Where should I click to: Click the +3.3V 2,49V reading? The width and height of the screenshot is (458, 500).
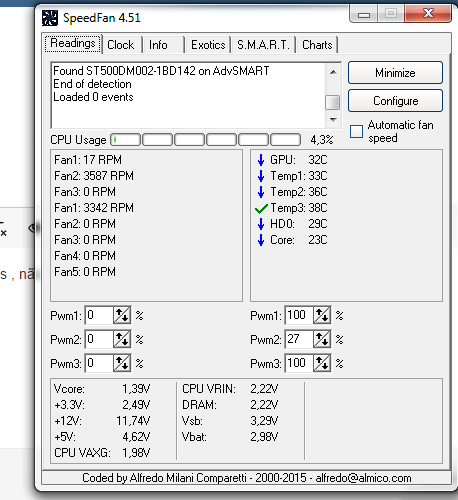coord(102,405)
